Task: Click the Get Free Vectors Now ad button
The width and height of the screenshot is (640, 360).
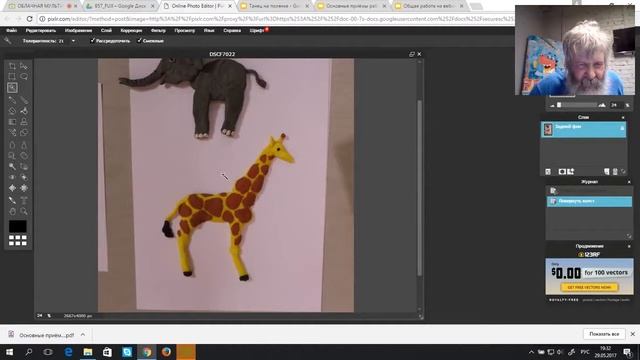Action: [589, 287]
